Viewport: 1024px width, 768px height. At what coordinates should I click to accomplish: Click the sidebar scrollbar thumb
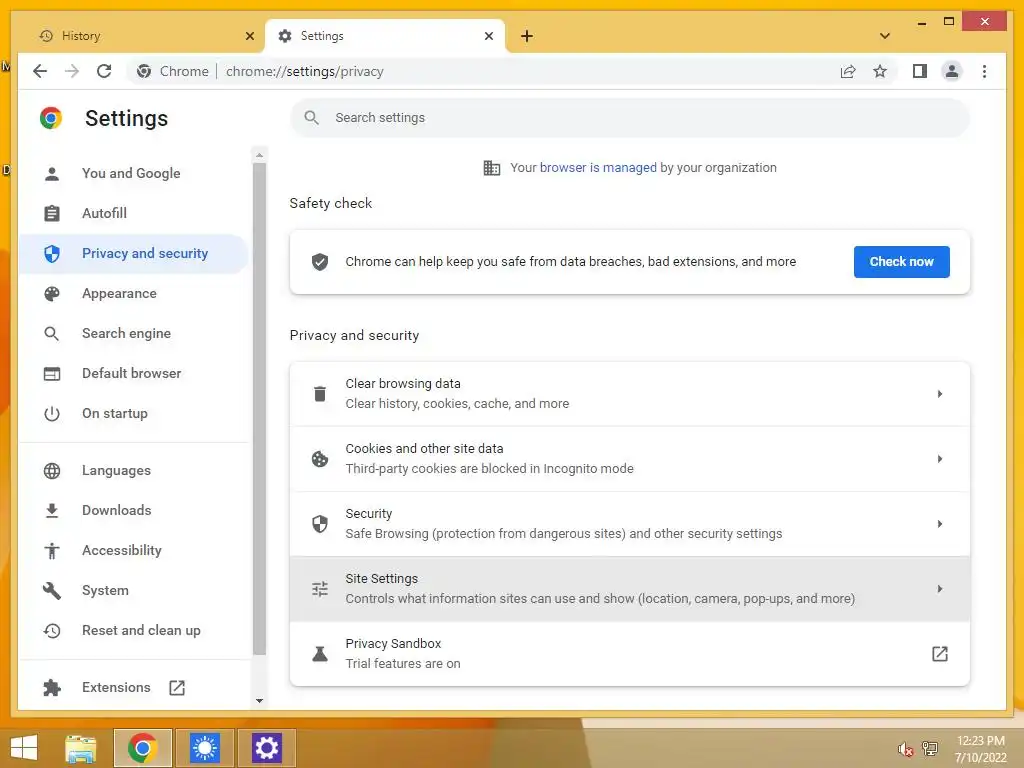[x=259, y=408]
